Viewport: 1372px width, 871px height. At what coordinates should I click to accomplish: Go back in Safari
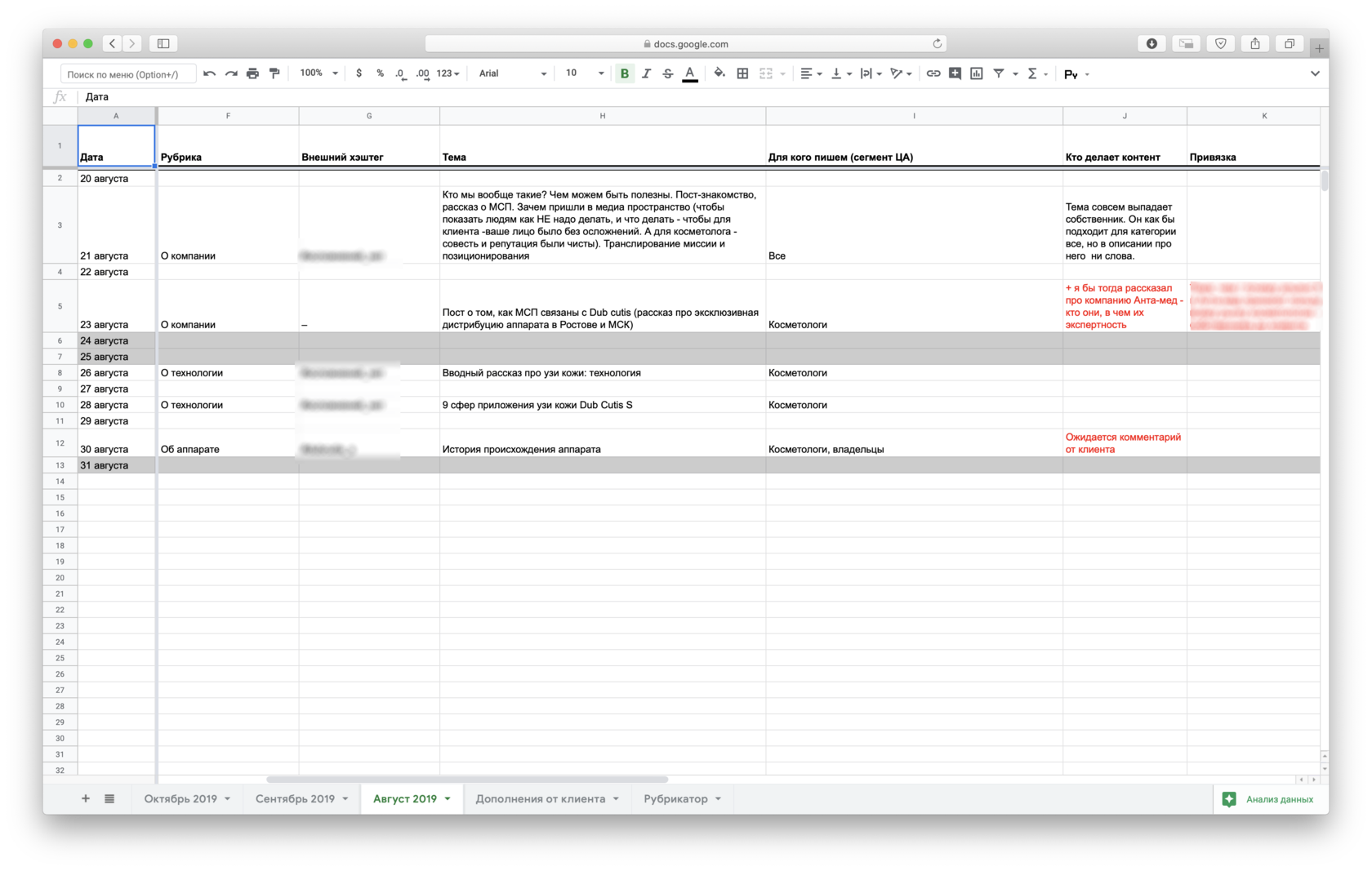[x=113, y=43]
